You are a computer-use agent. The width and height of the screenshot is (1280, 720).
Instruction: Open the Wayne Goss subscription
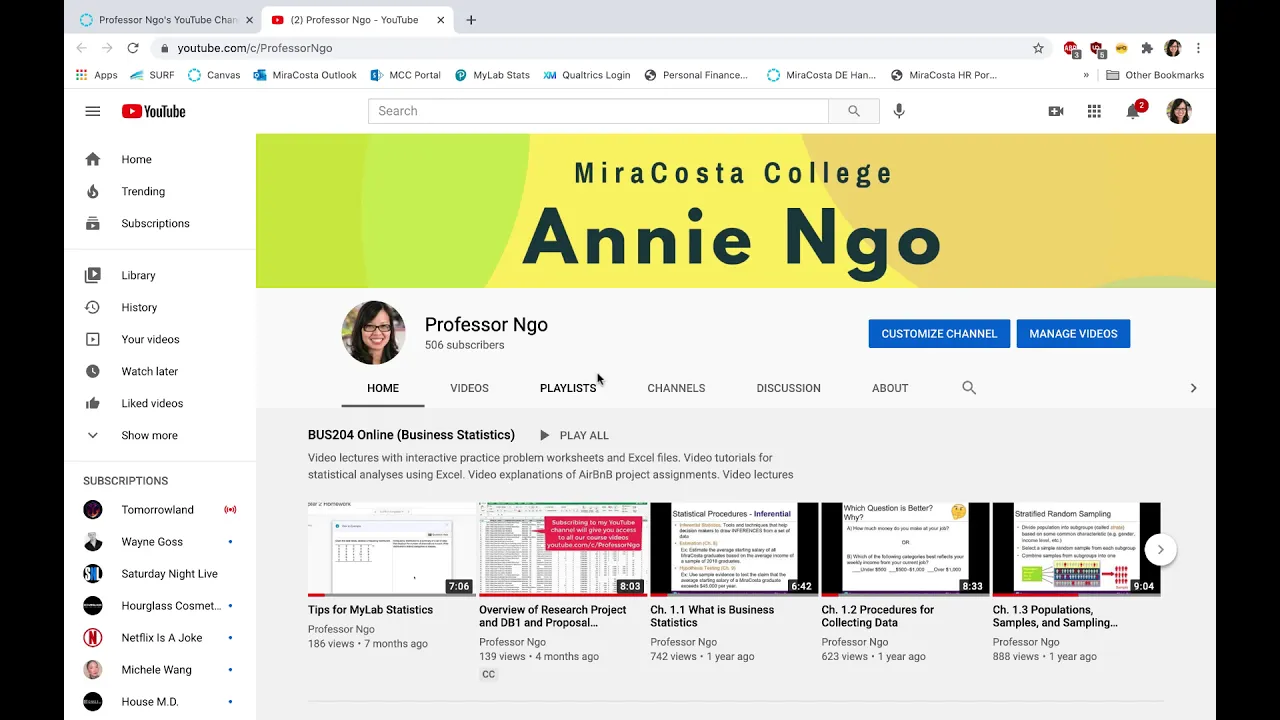160,542
